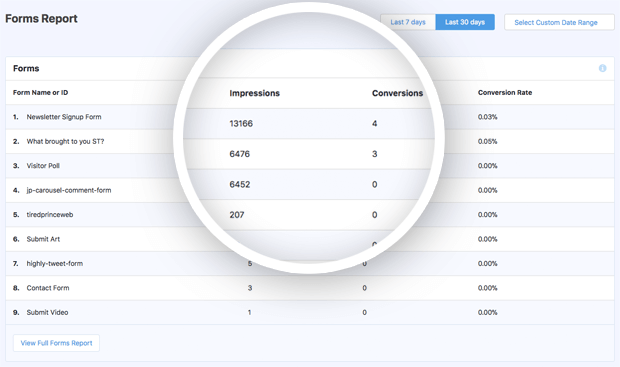Select the Submit Art form

43,239
